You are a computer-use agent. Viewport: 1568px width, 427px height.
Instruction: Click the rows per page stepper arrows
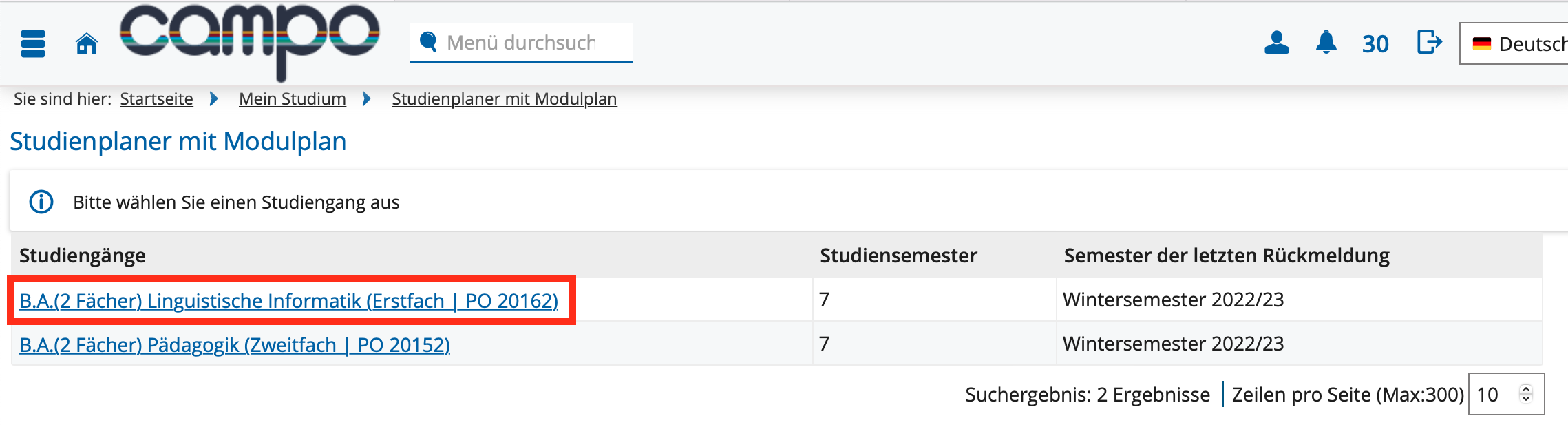1526,394
